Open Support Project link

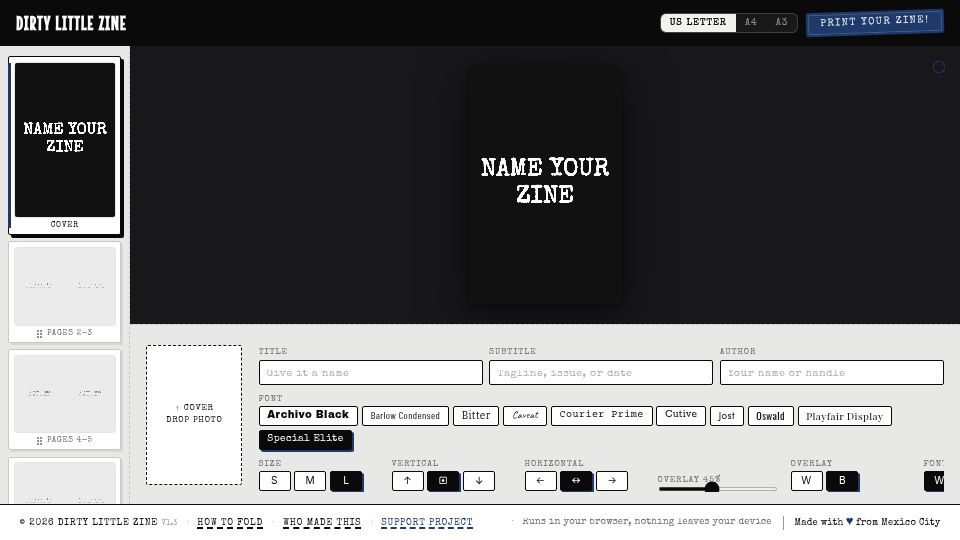[427, 522]
